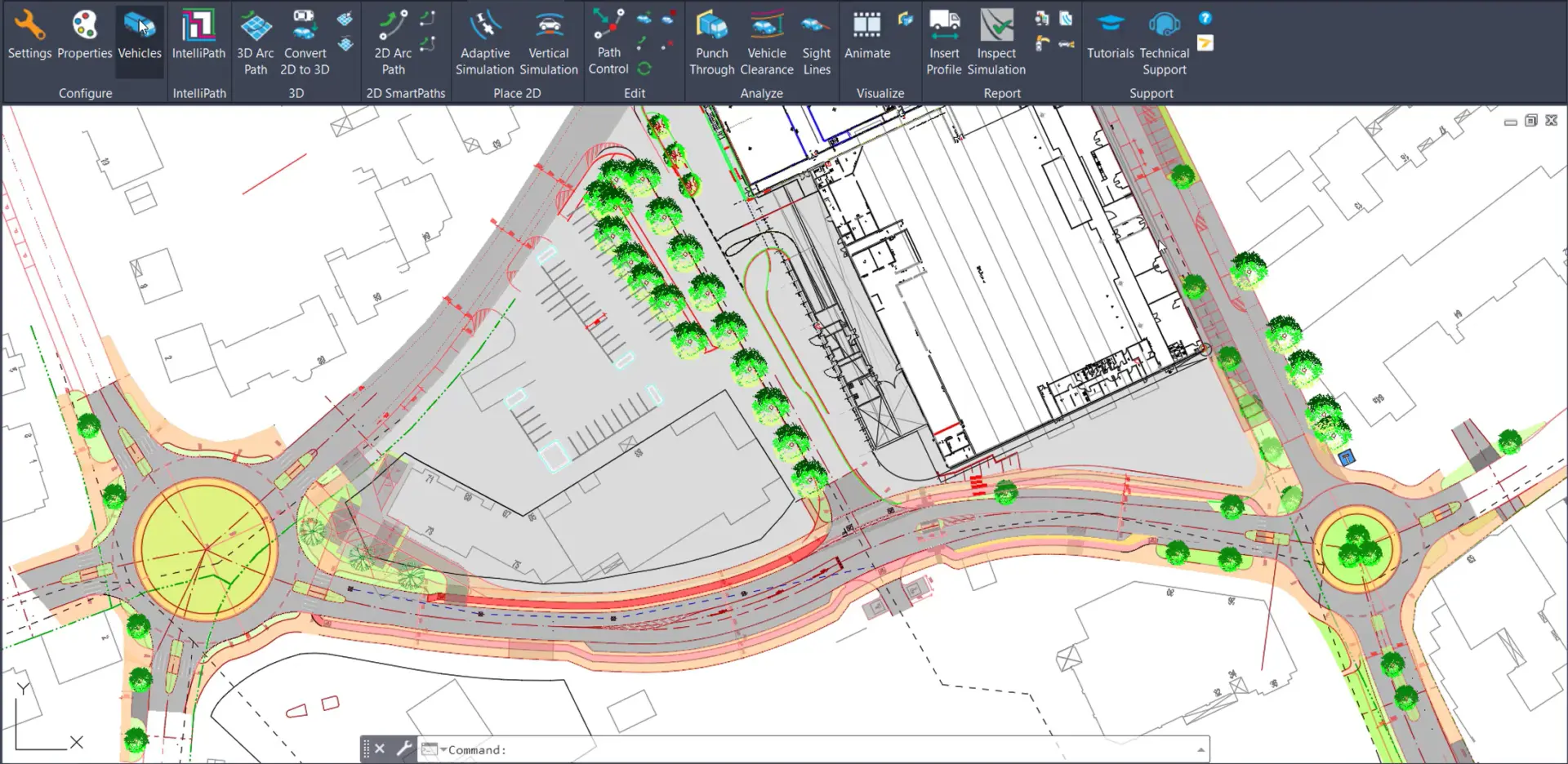Viewport: 1568px width, 764px height.
Task: Start the 3D Arc Path tool
Action: click(256, 41)
